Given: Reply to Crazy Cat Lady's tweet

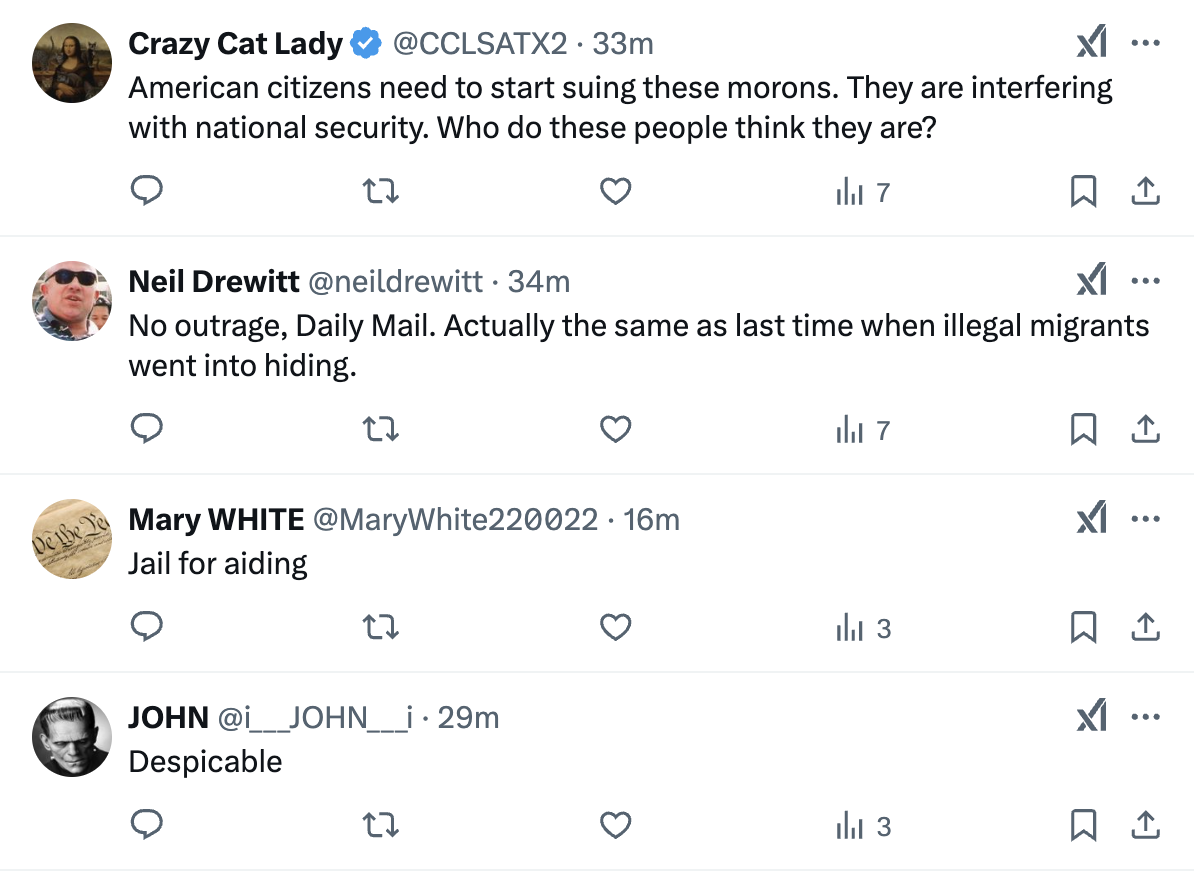Looking at the screenshot, I should (147, 191).
